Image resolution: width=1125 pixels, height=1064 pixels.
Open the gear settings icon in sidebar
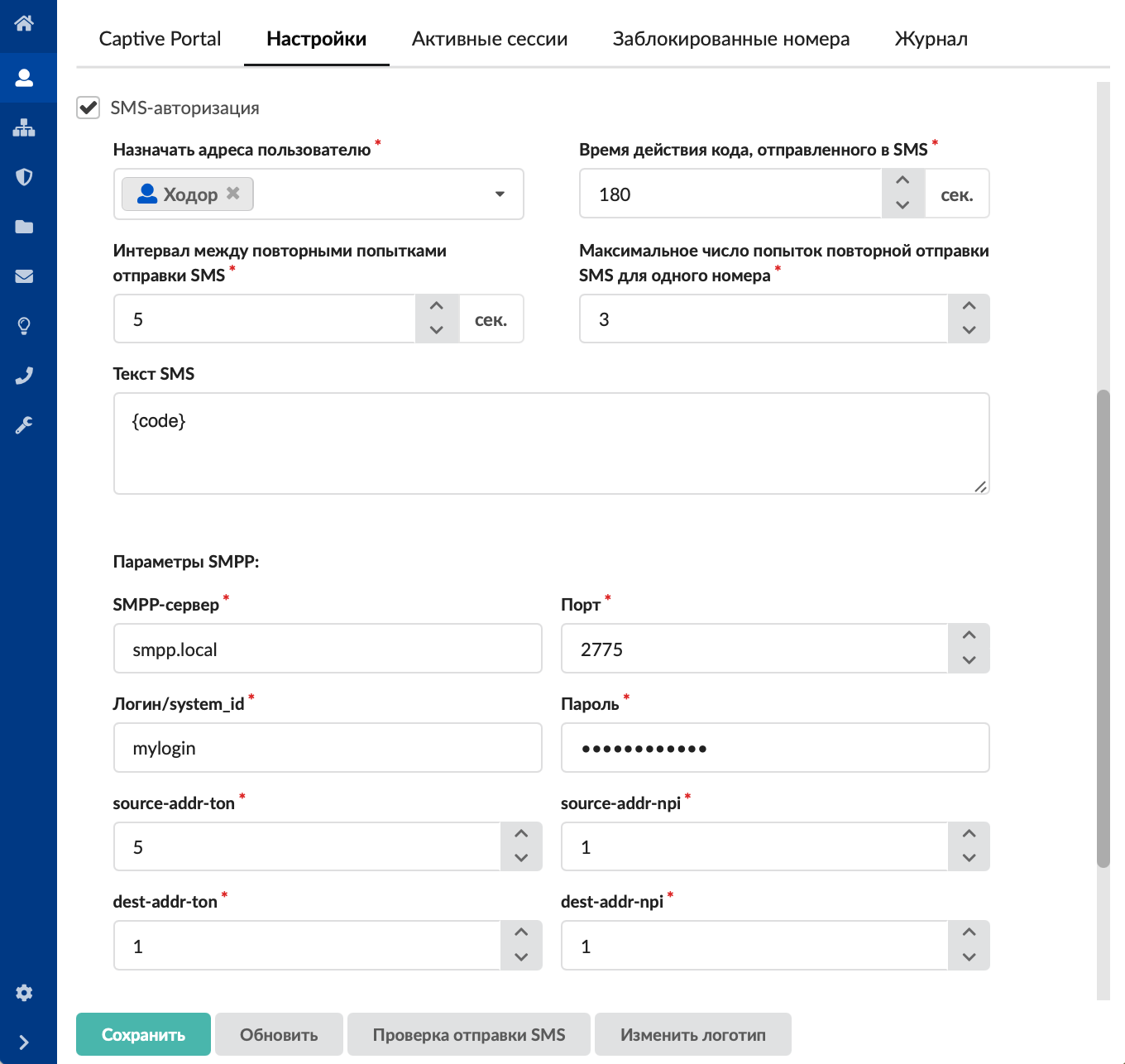click(x=24, y=993)
